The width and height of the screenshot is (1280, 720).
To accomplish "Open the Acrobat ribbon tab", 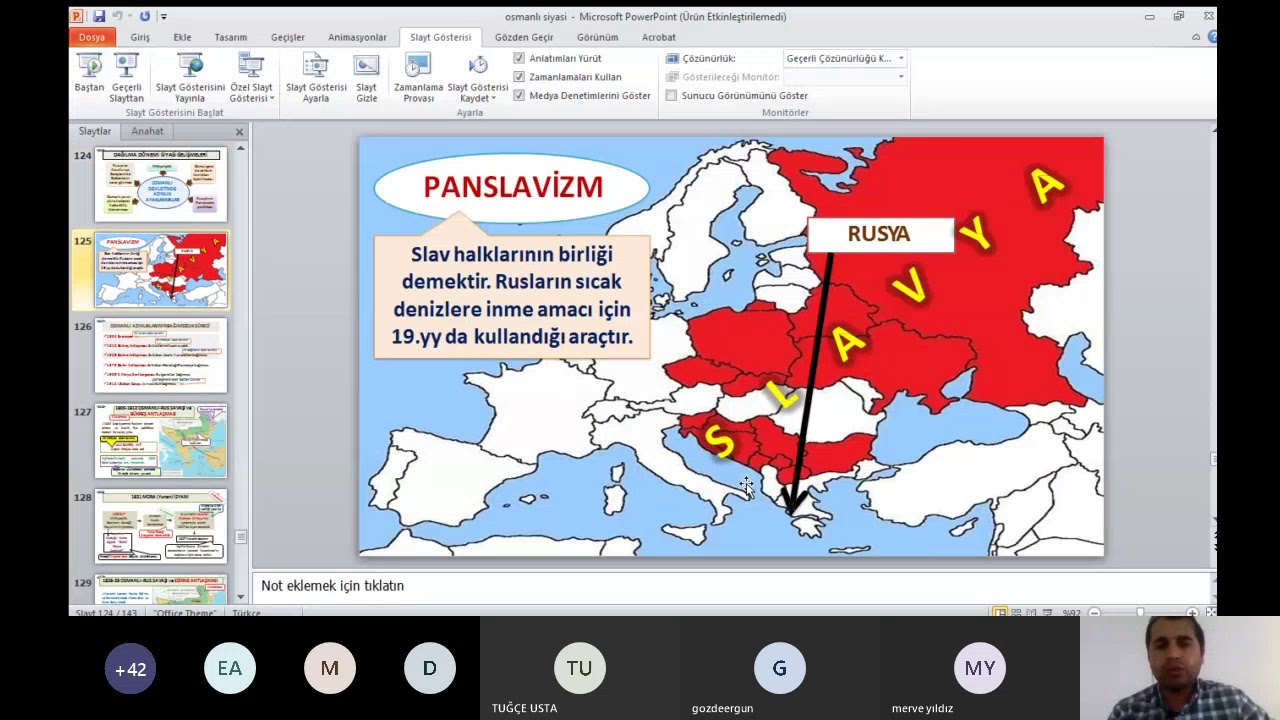I will (659, 37).
